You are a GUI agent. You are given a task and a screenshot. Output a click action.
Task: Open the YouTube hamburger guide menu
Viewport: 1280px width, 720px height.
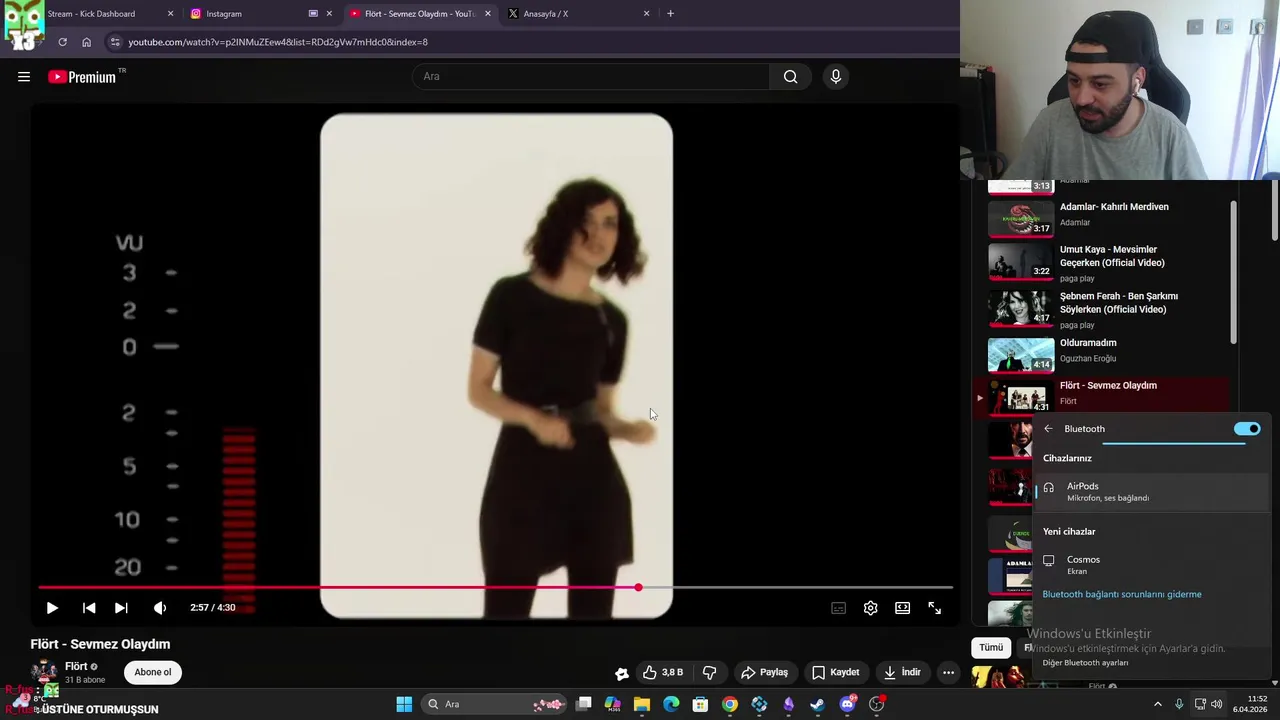(x=24, y=77)
